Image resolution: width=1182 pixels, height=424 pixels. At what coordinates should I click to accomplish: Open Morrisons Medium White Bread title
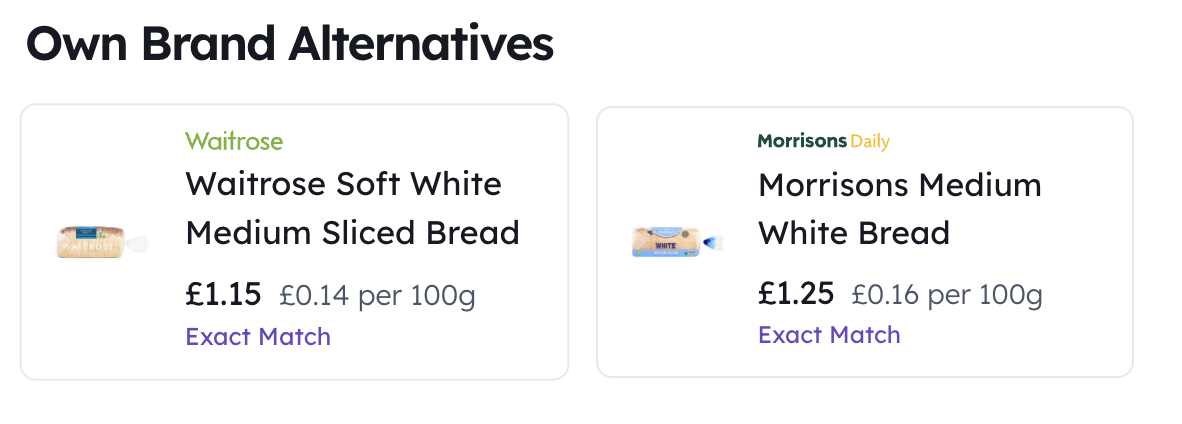[x=899, y=208]
